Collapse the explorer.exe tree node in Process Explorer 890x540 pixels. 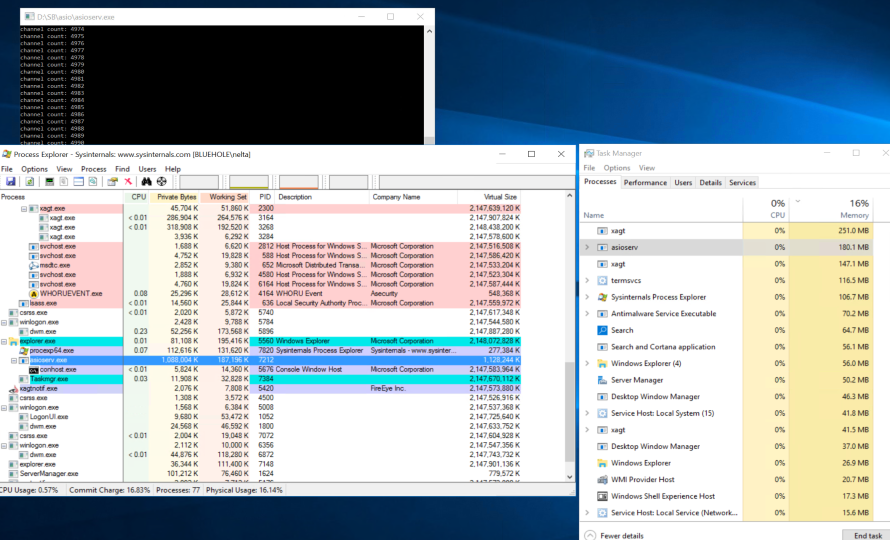(x=4, y=341)
